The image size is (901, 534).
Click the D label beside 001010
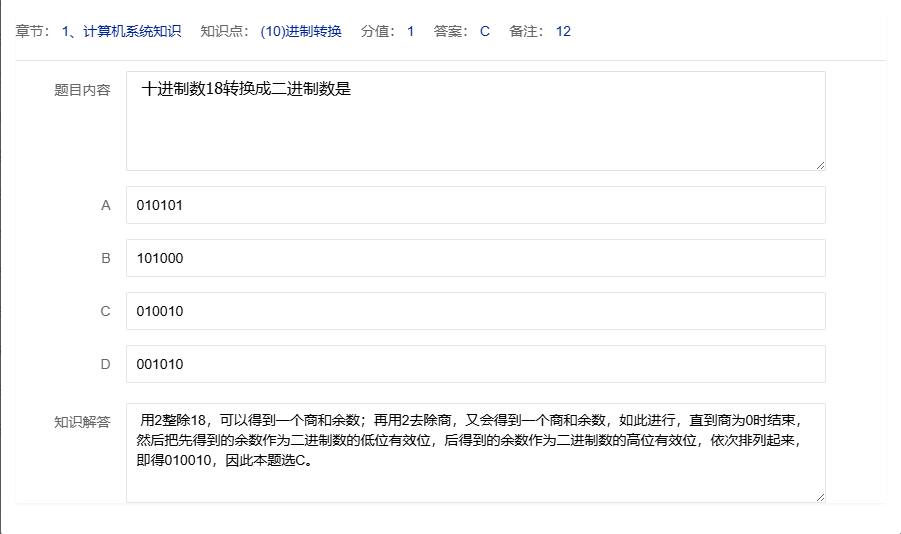(106, 364)
